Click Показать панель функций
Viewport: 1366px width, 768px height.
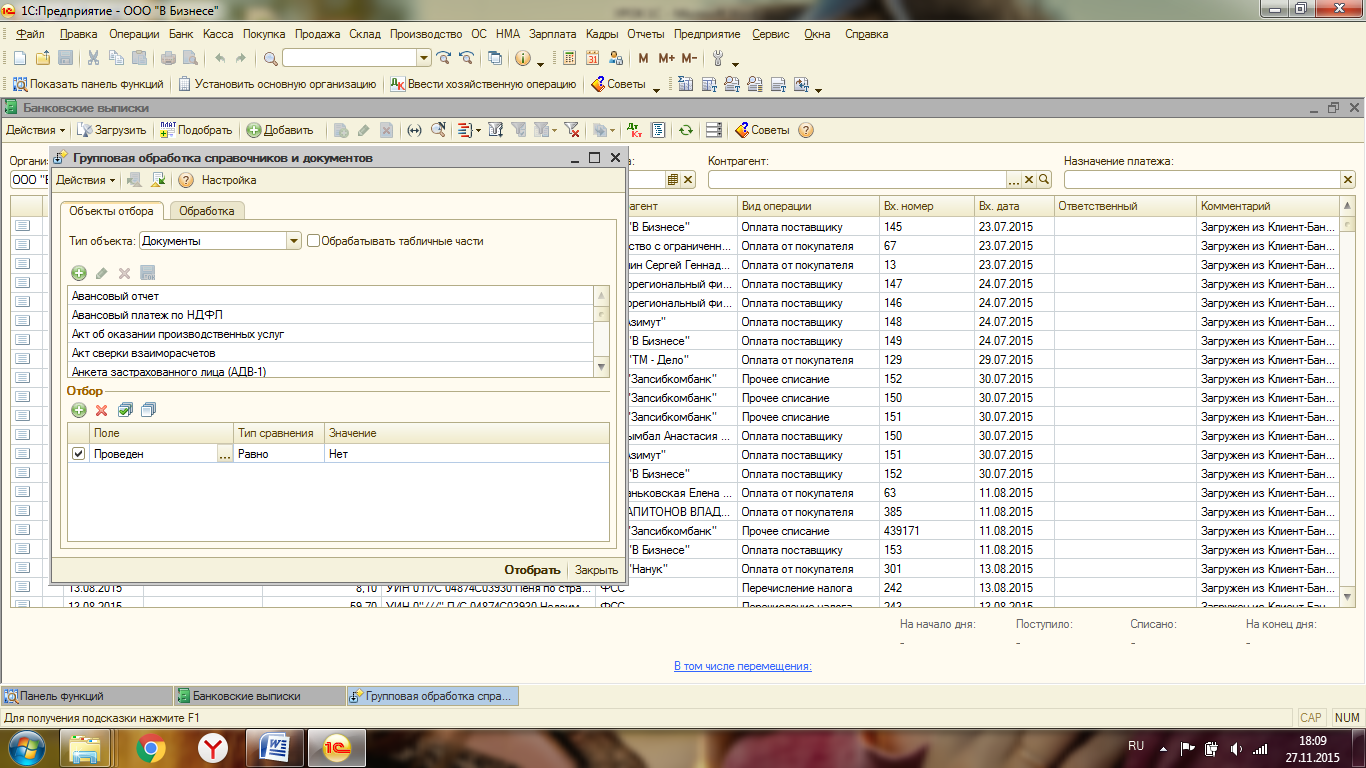point(88,85)
